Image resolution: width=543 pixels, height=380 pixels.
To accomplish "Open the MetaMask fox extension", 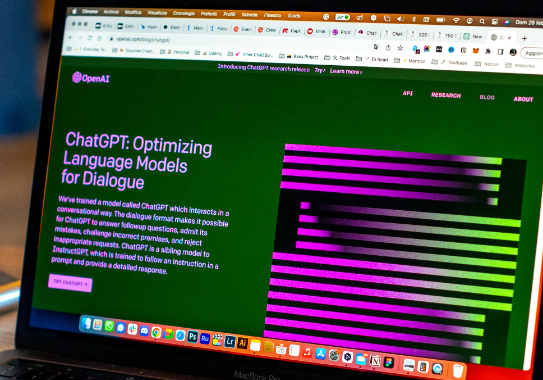I will 476,51.
